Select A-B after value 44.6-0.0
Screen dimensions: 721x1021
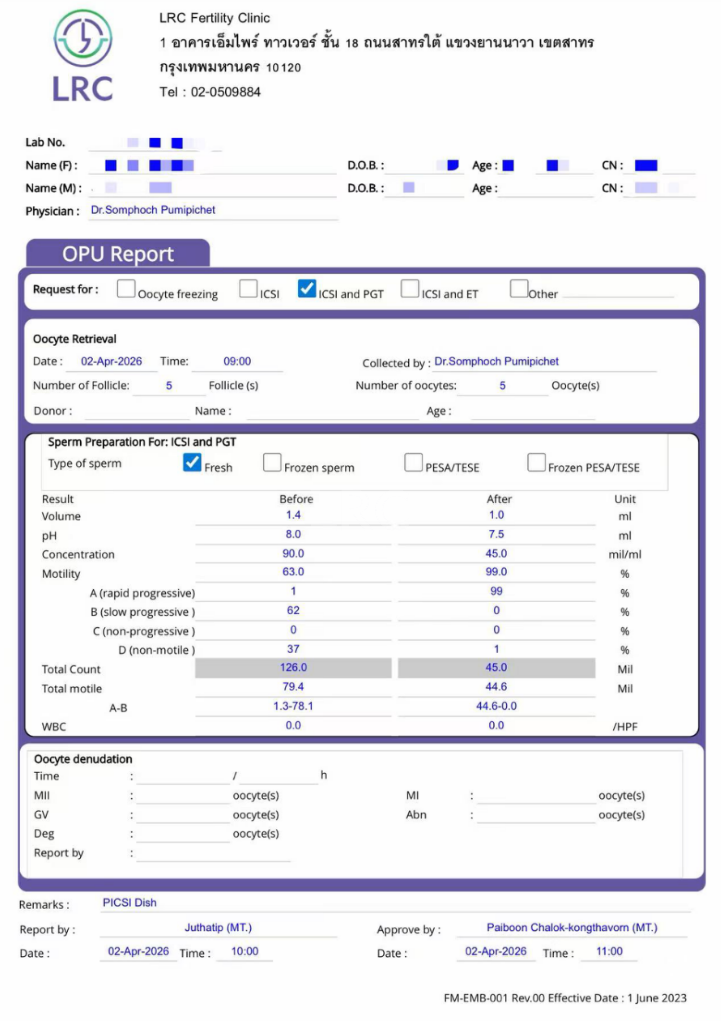(496, 706)
